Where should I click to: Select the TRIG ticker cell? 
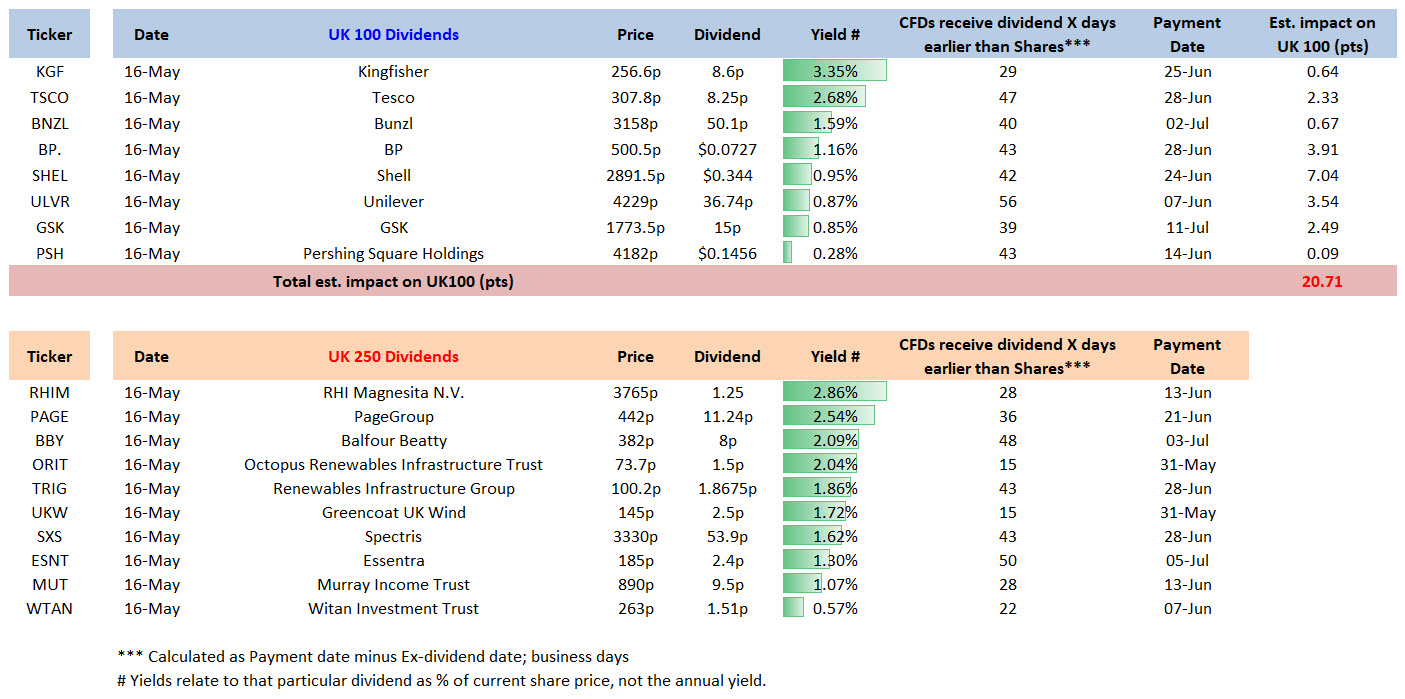49,489
